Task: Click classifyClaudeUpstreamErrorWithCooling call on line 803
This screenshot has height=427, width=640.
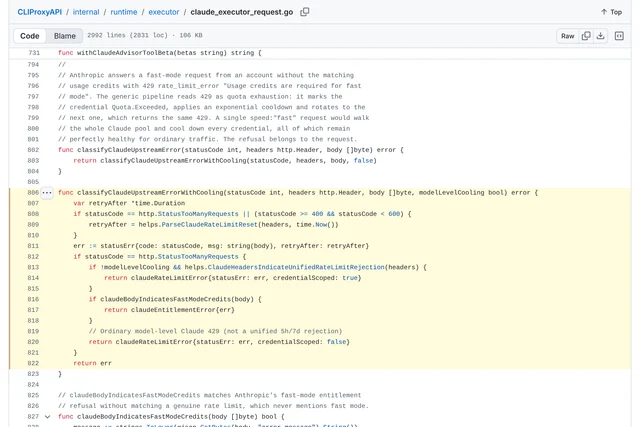Action: point(173,160)
